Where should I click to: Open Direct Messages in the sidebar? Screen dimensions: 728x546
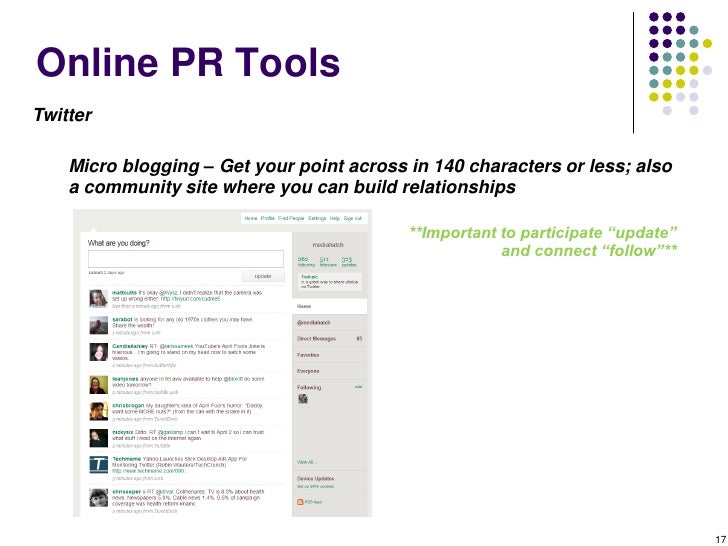(330, 339)
